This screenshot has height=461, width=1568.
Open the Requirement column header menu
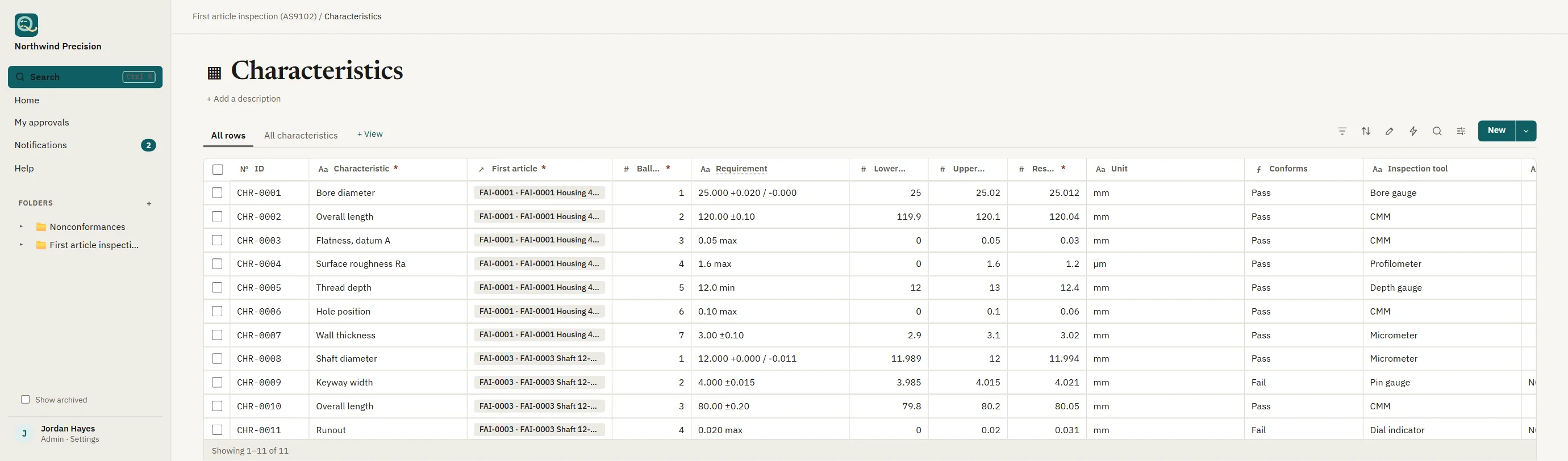click(770, 169)
